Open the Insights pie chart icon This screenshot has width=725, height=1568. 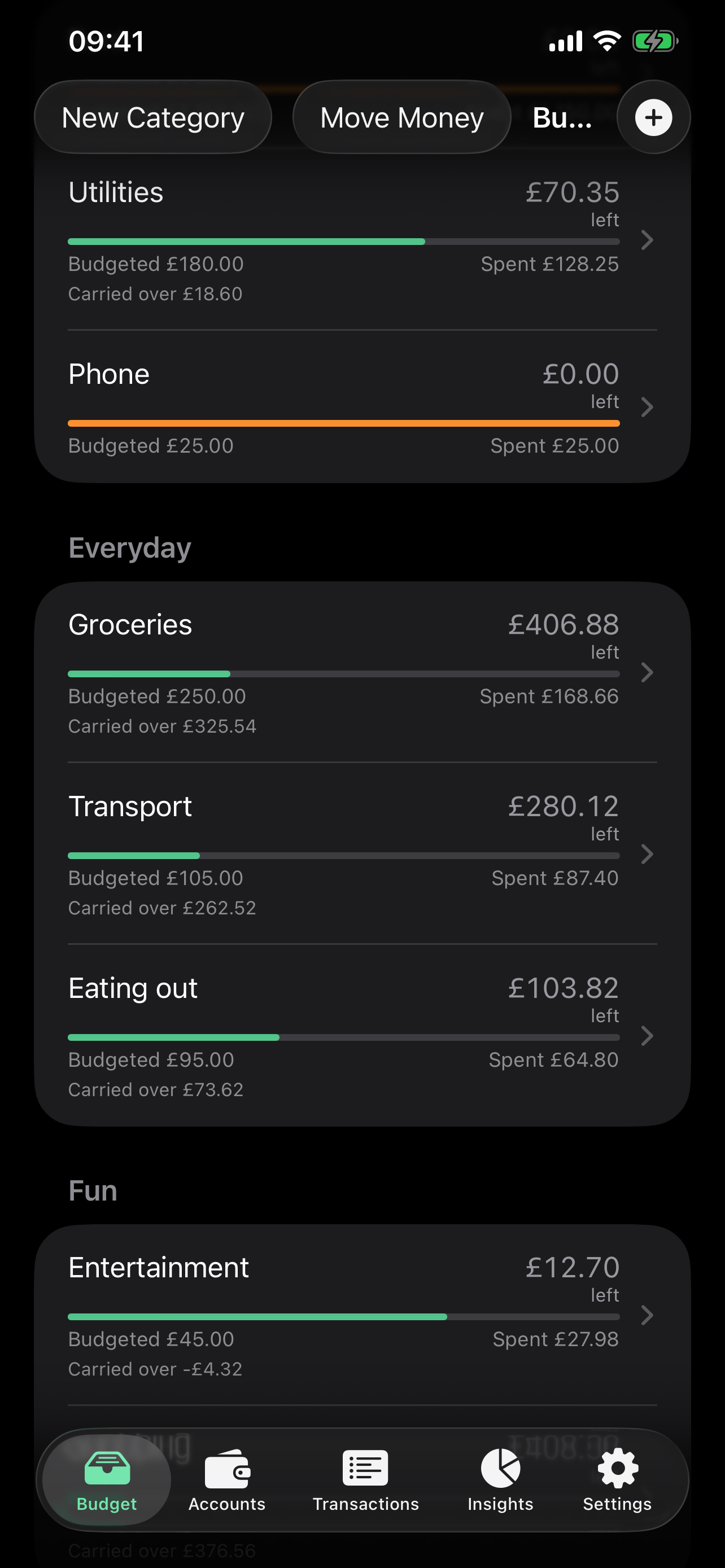(500, 1468)
